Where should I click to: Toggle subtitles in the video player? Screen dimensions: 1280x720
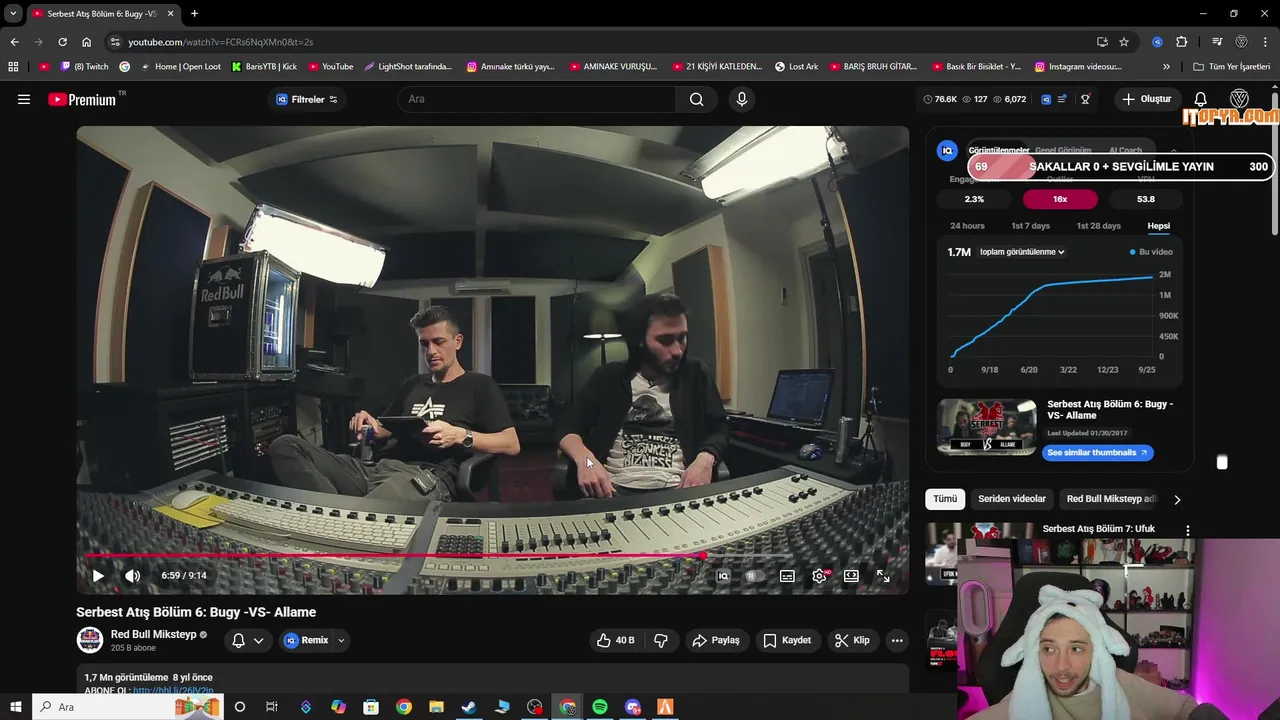click(x=787, y=576)
